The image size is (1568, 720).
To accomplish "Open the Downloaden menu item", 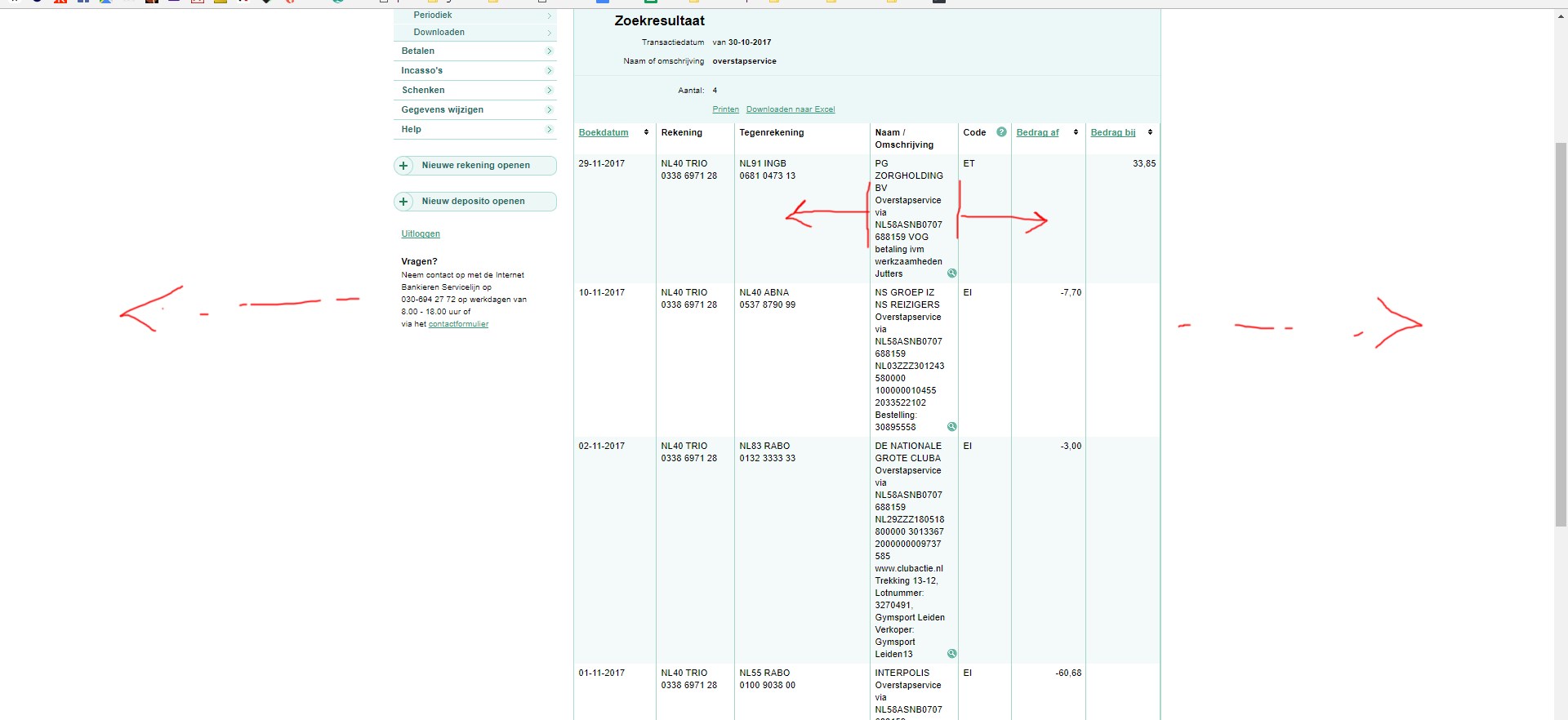I will pos(439,32).
